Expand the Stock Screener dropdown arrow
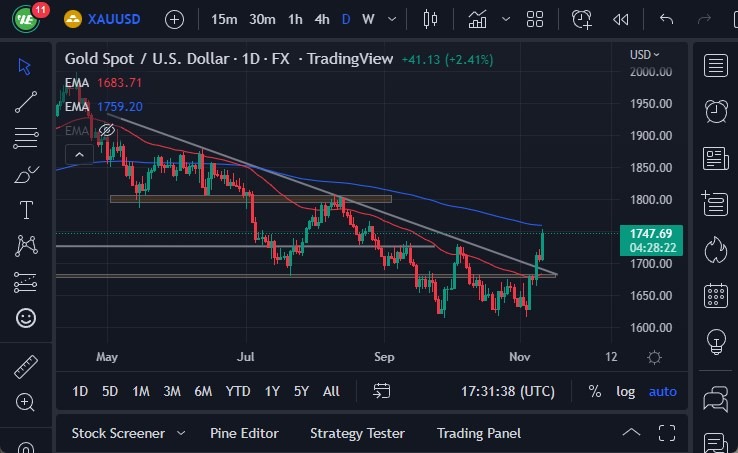This screenshot has height=453, width=738. (x=181, y=433)
